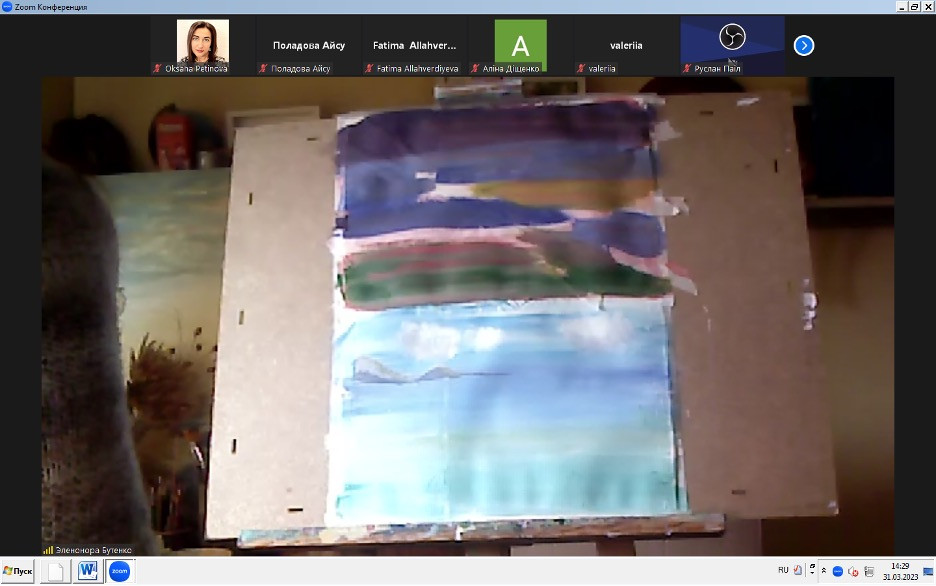Select Аліна Діщенко's green avatar tile
This screenshot has height=586, width=936.
(520, 45)
